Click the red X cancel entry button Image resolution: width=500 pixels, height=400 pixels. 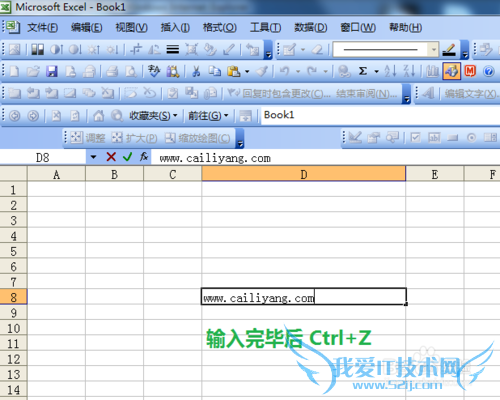(x=111, y=157)
